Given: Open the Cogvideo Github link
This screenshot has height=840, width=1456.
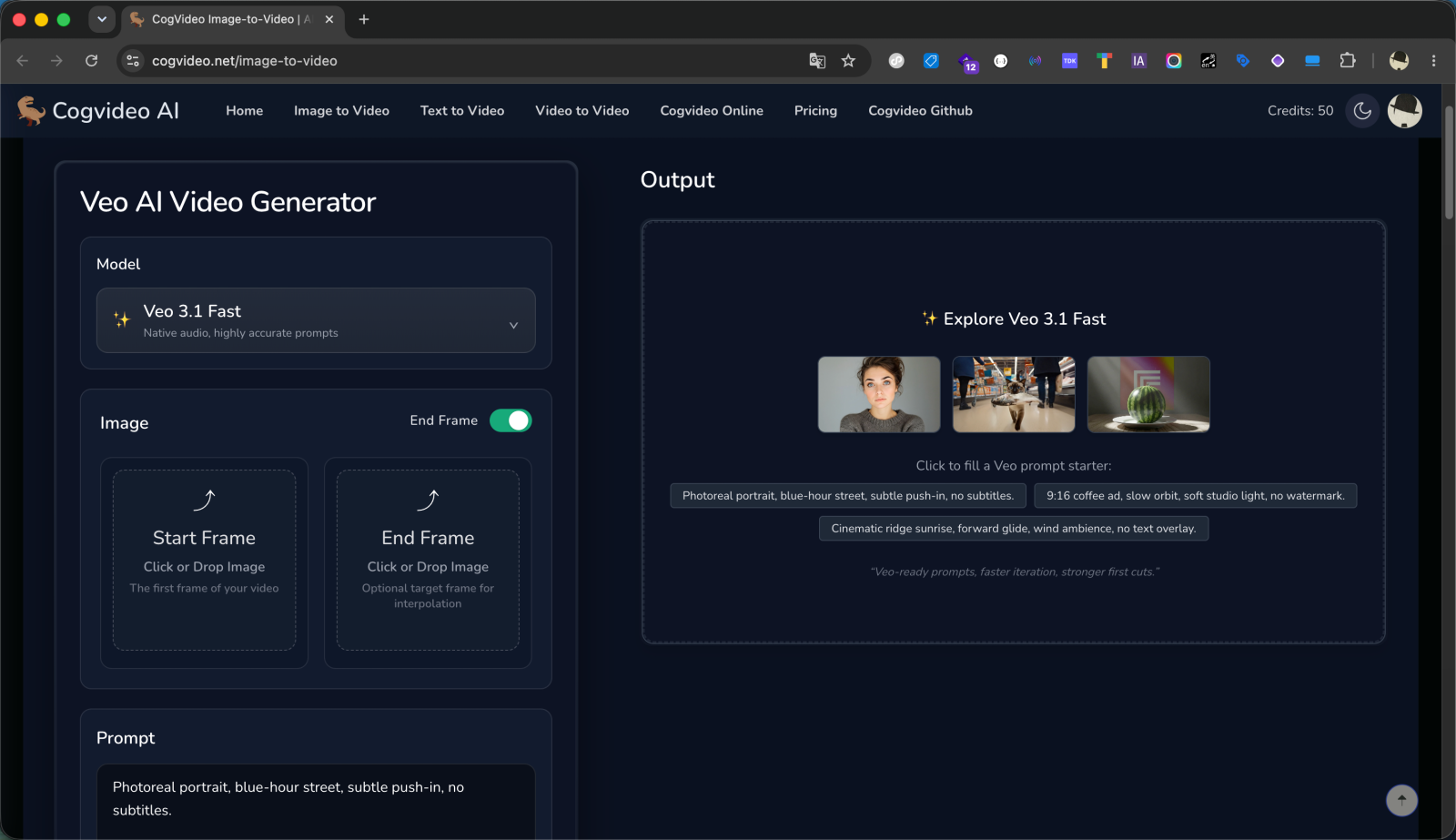Looking at the screenshot, I should pyautogui.click(x=920, y=110).
